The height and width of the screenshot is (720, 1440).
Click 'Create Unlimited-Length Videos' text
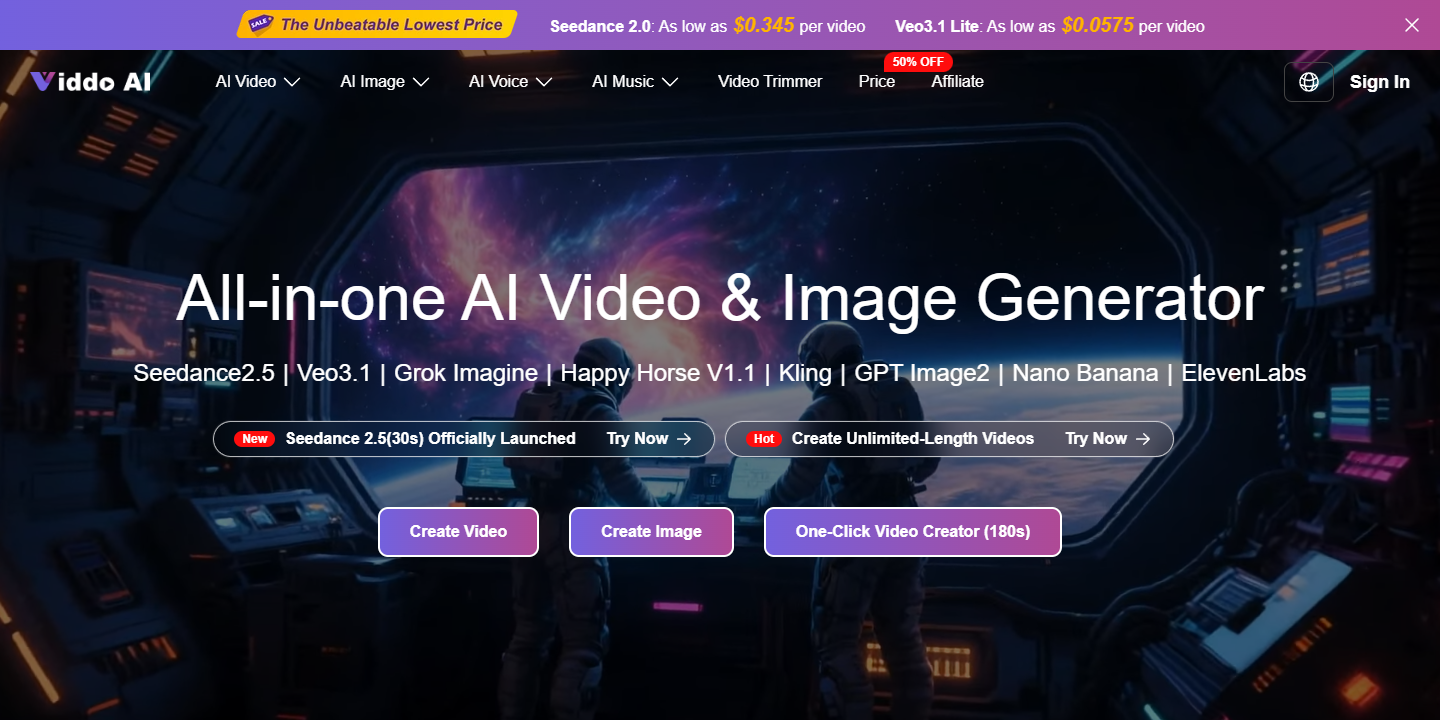pos(913,439)
